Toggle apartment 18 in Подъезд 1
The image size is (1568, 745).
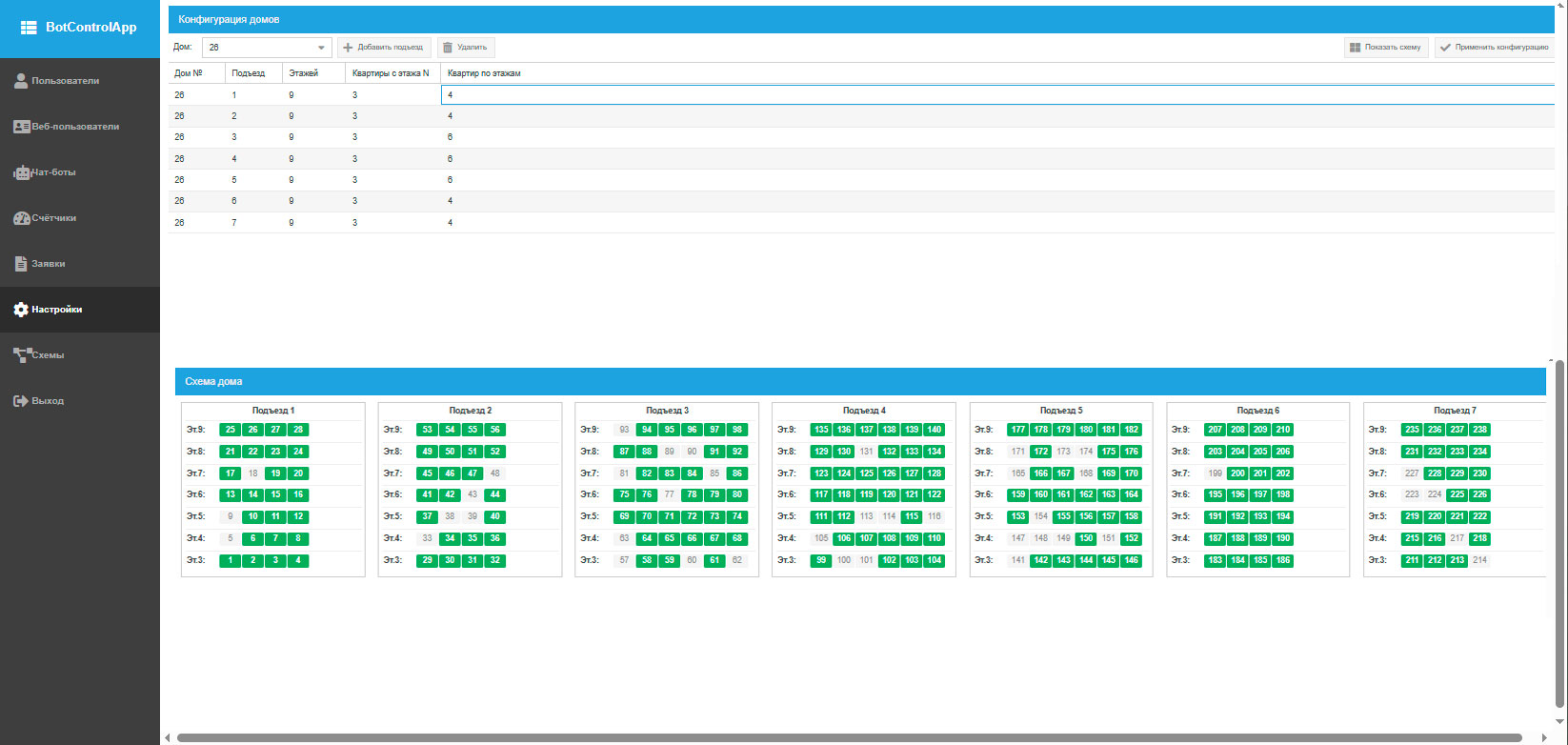252,473
